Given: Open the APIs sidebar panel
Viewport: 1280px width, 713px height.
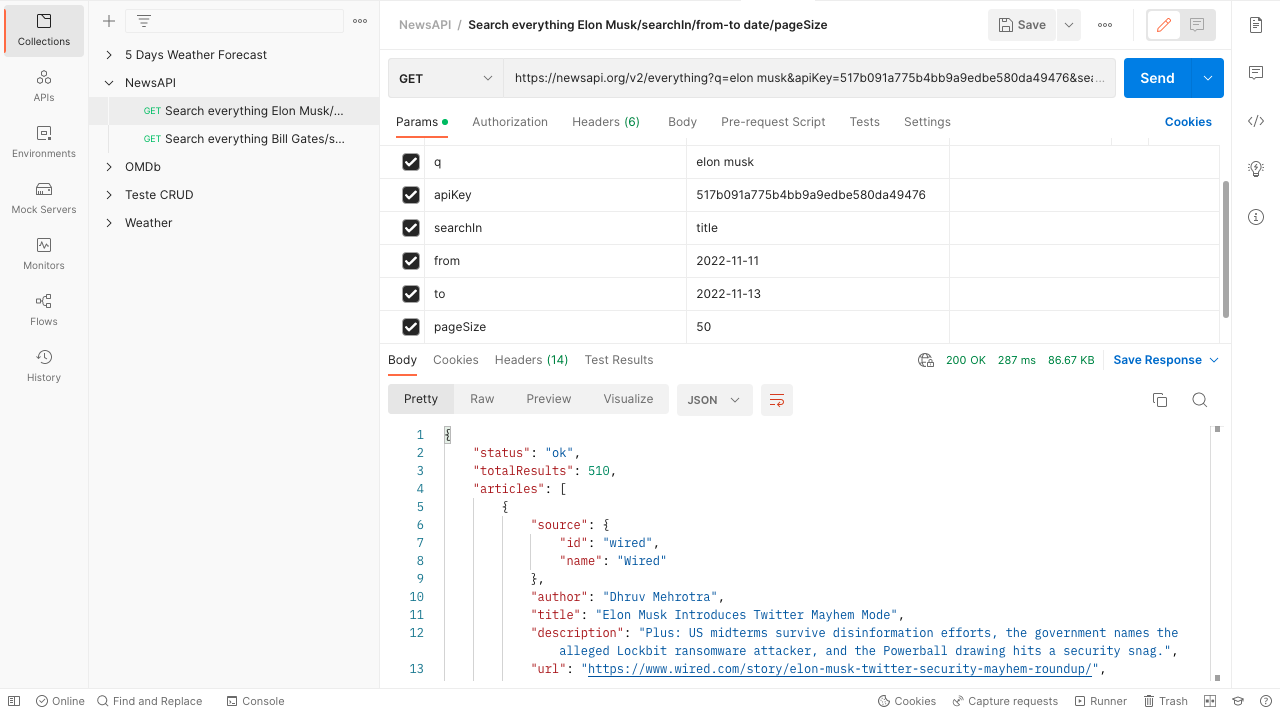Looking at the screenshot, I should pyautogui.click(x=44, y=86).
